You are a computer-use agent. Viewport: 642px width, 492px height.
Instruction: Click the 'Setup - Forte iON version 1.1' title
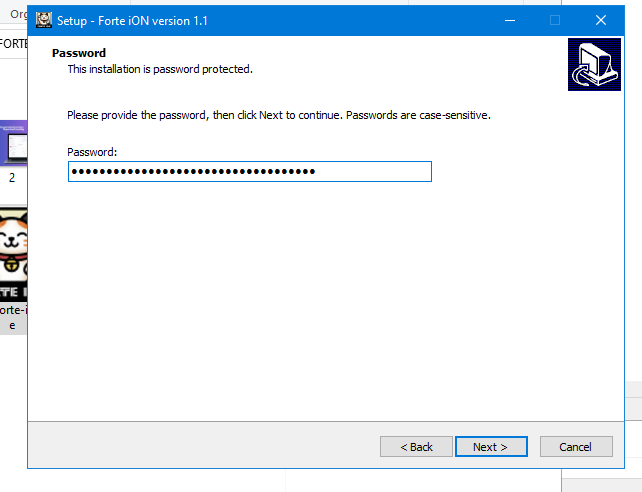(x=132, y=20)
